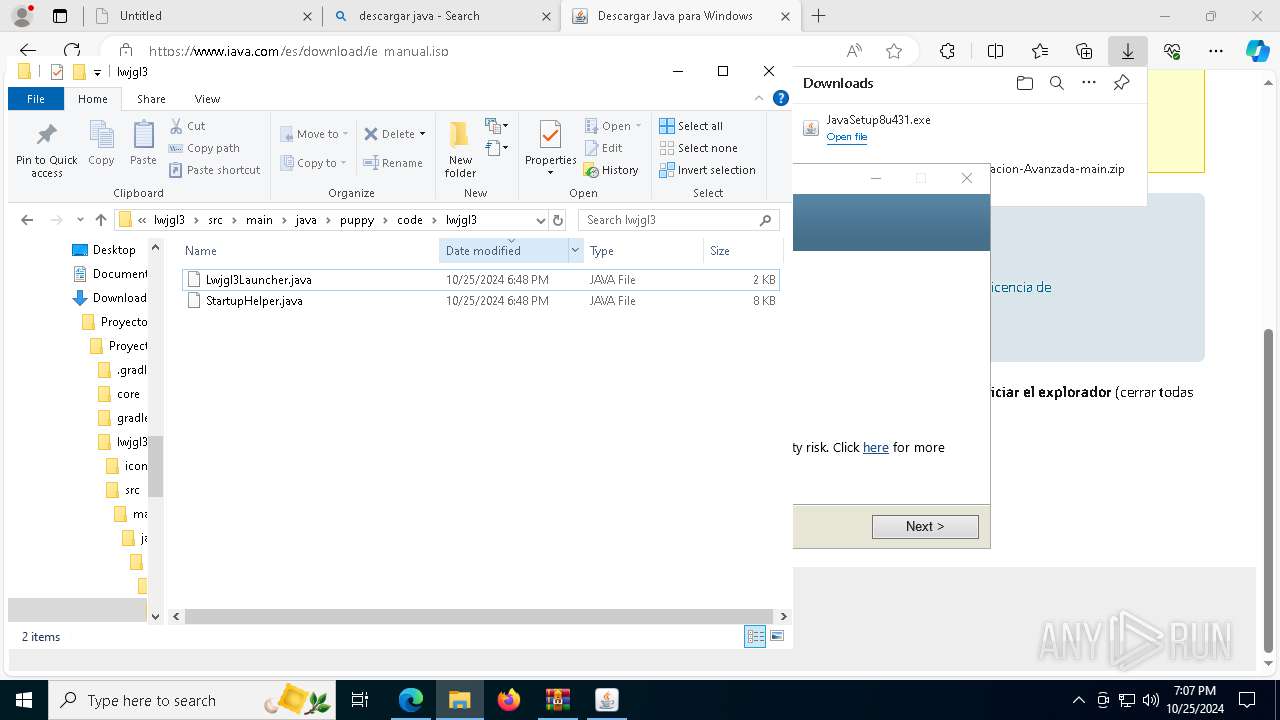This screenshot has height=720, width=1280.
Task: Select core folder in navigation tree
Action: (119, 394)
